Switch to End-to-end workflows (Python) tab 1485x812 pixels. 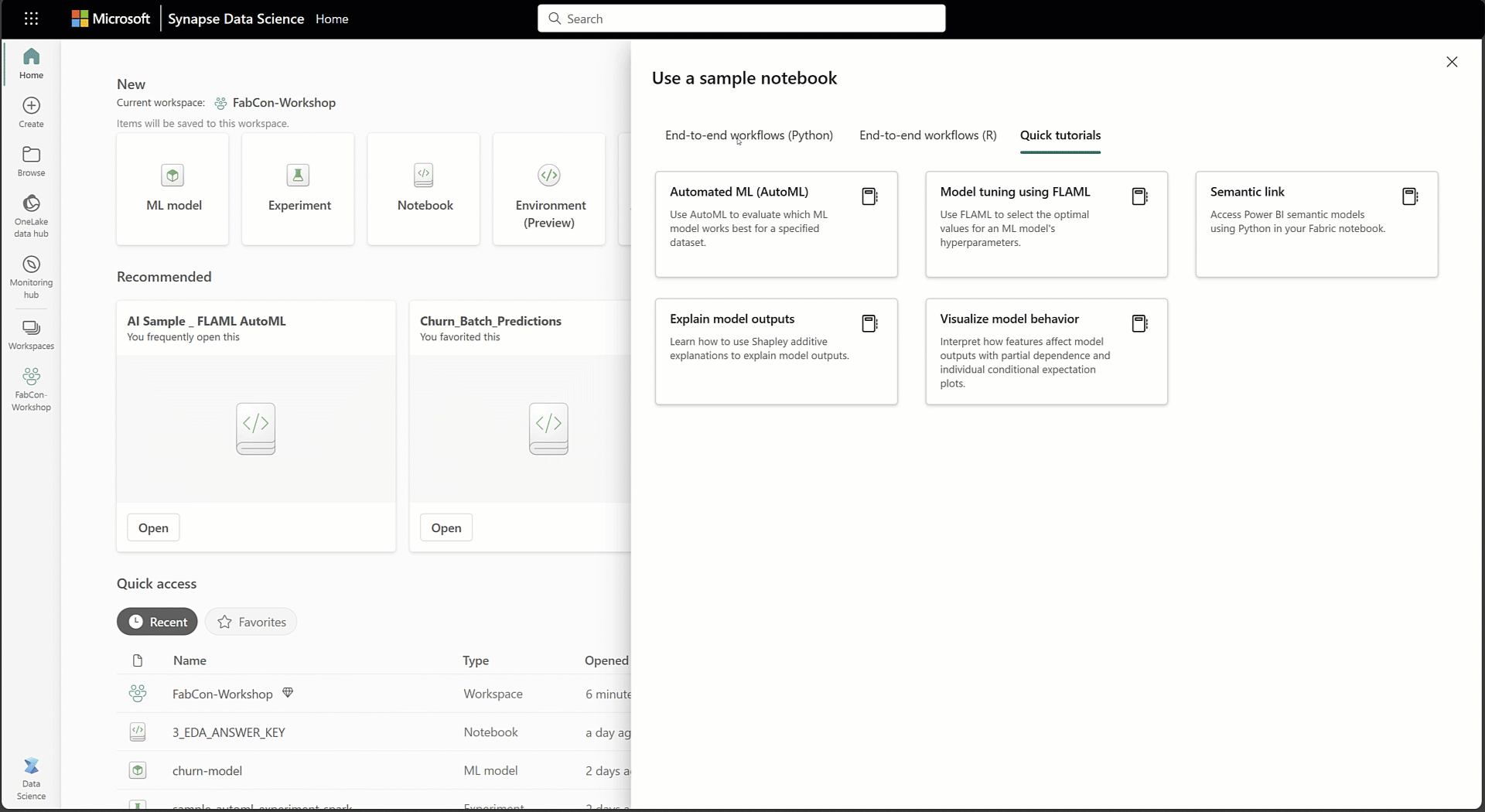pos(749,135)
